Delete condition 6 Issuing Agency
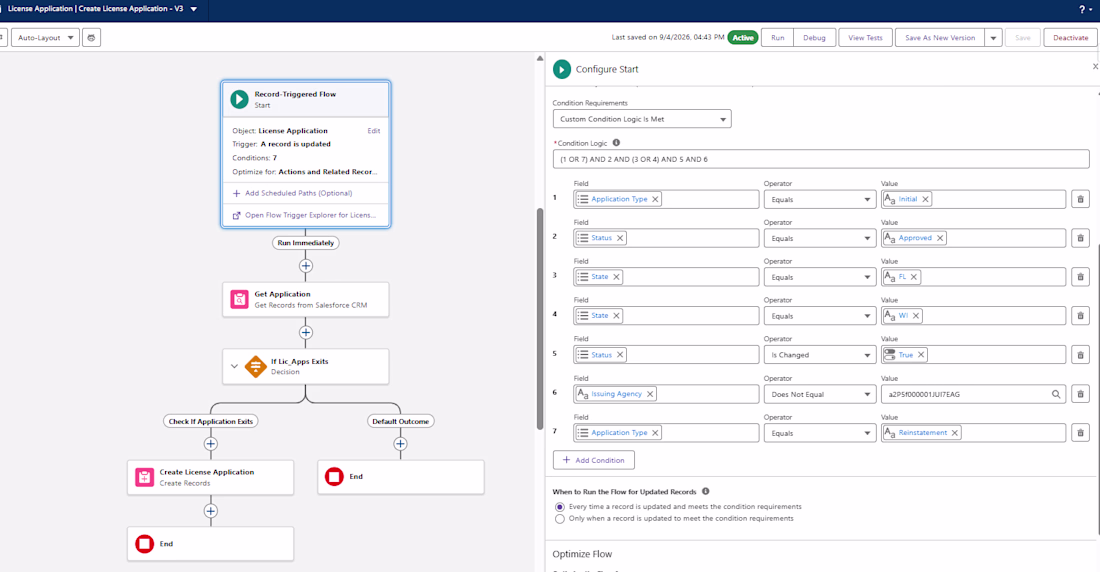1100x572 pixels. 1080,394
